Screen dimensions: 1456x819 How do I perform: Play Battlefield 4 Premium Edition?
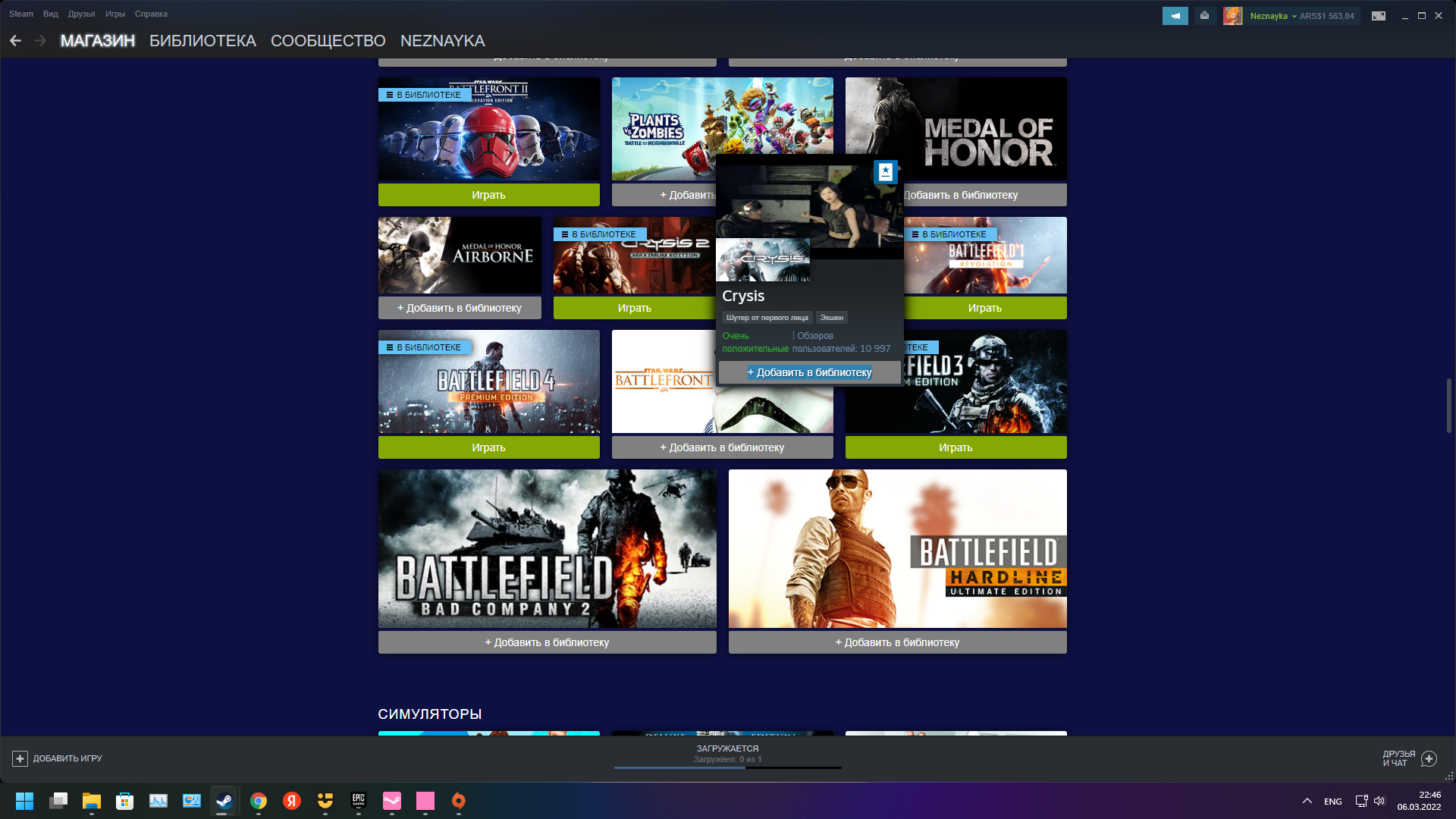(x=489, y=447)
